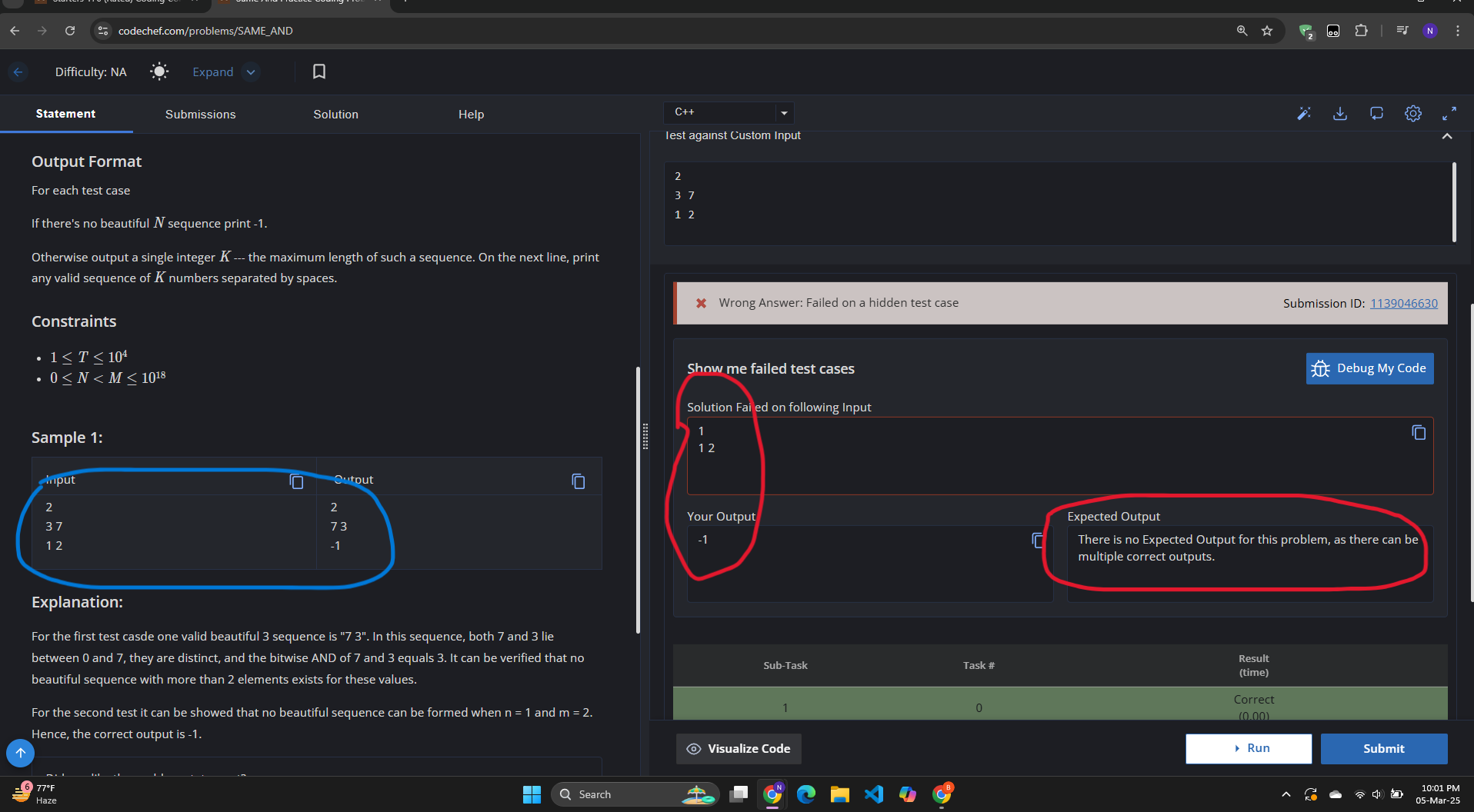This screenshot has height=812, width=1474.
Task: Click the taskbar Search box
Action: point(635,794)
